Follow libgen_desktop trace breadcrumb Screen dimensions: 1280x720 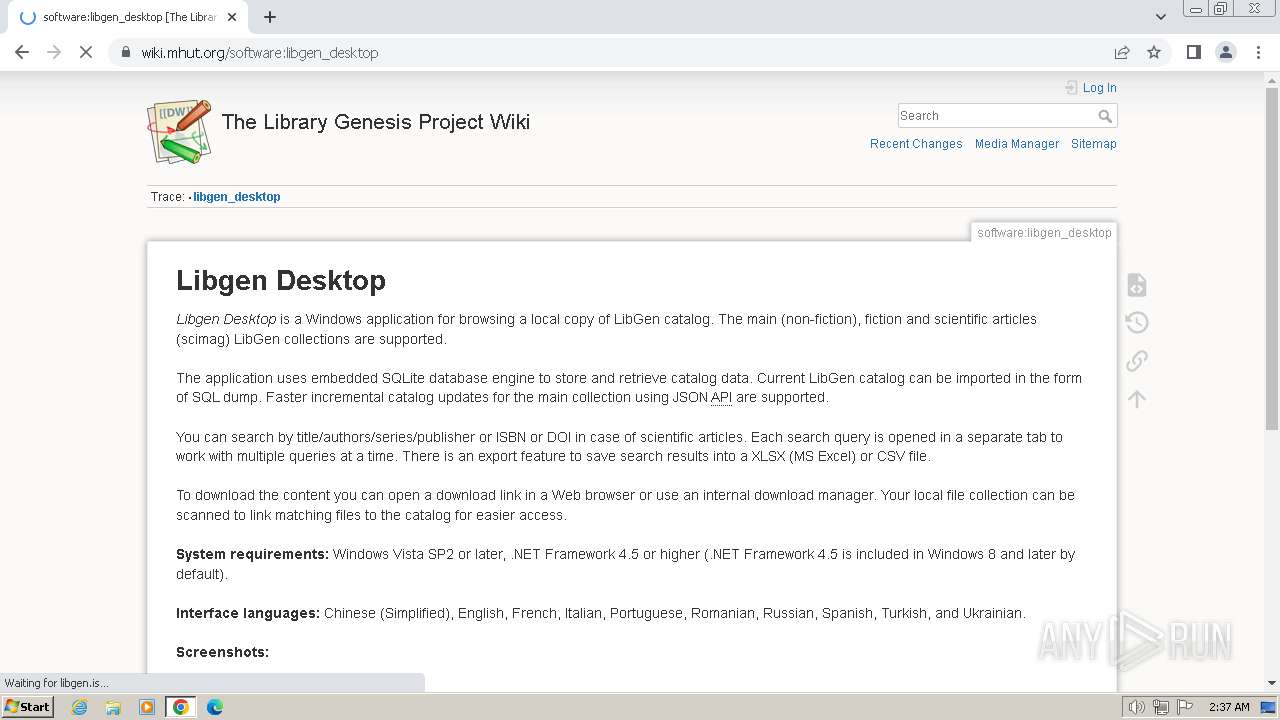pyautogui.click(x=237, y=197)
